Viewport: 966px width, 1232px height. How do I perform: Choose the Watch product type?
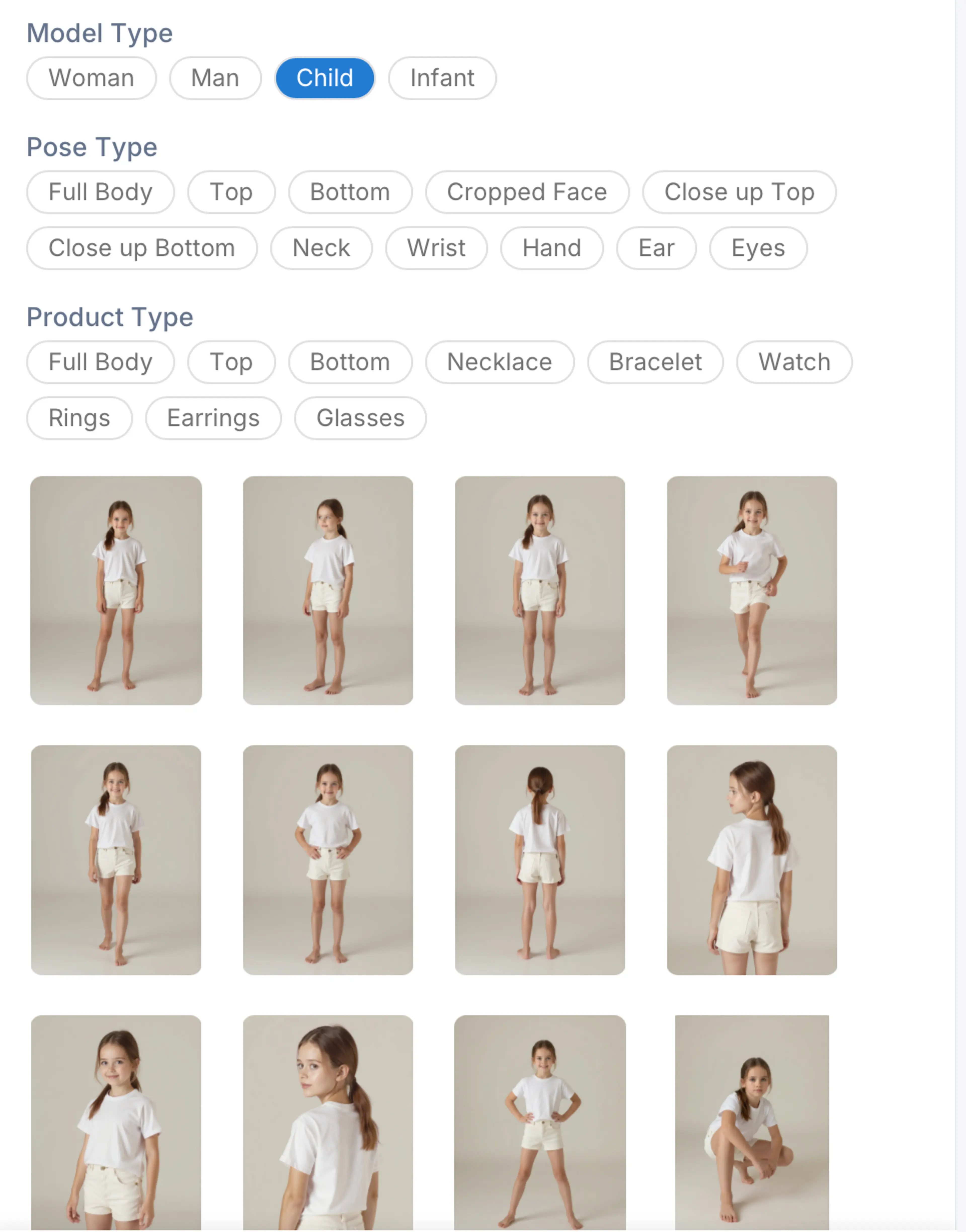coord(795,362)
